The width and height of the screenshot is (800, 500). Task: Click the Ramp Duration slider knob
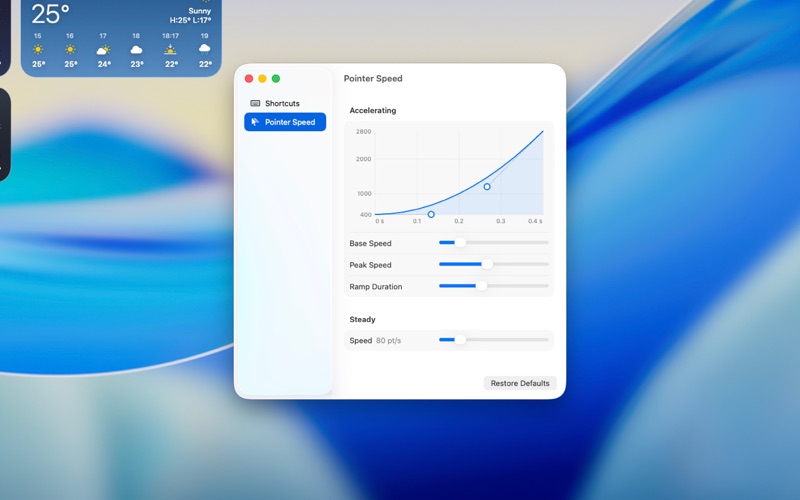pyautogui.click(x=481, y=286)
